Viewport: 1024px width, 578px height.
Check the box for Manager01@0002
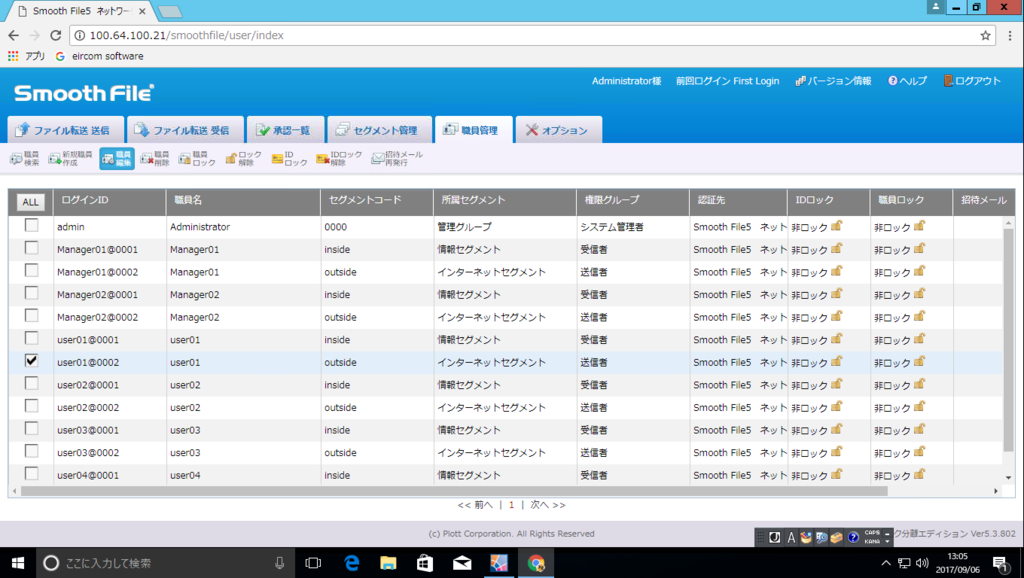[31, 270]
